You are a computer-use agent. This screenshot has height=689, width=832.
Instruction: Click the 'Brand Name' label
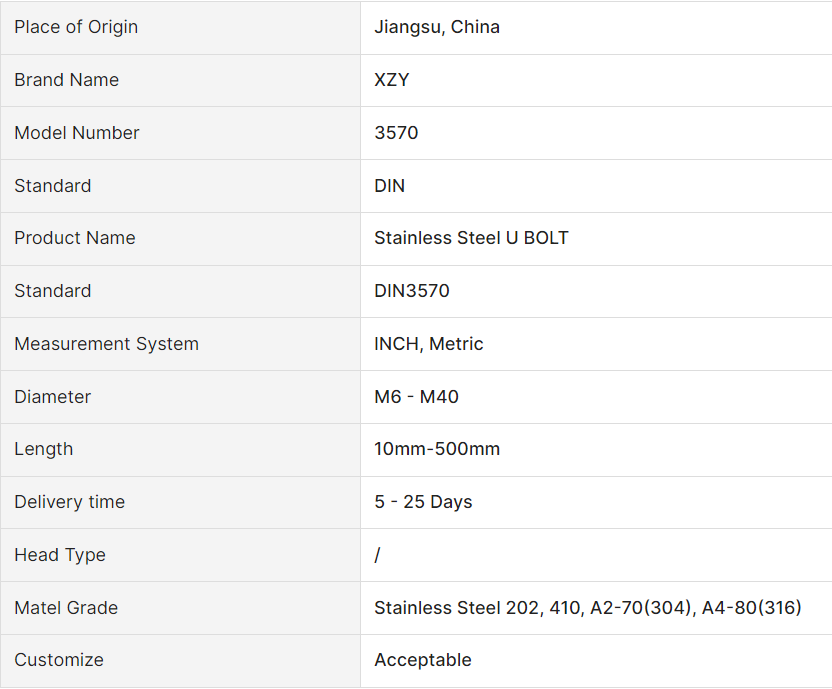66,80
